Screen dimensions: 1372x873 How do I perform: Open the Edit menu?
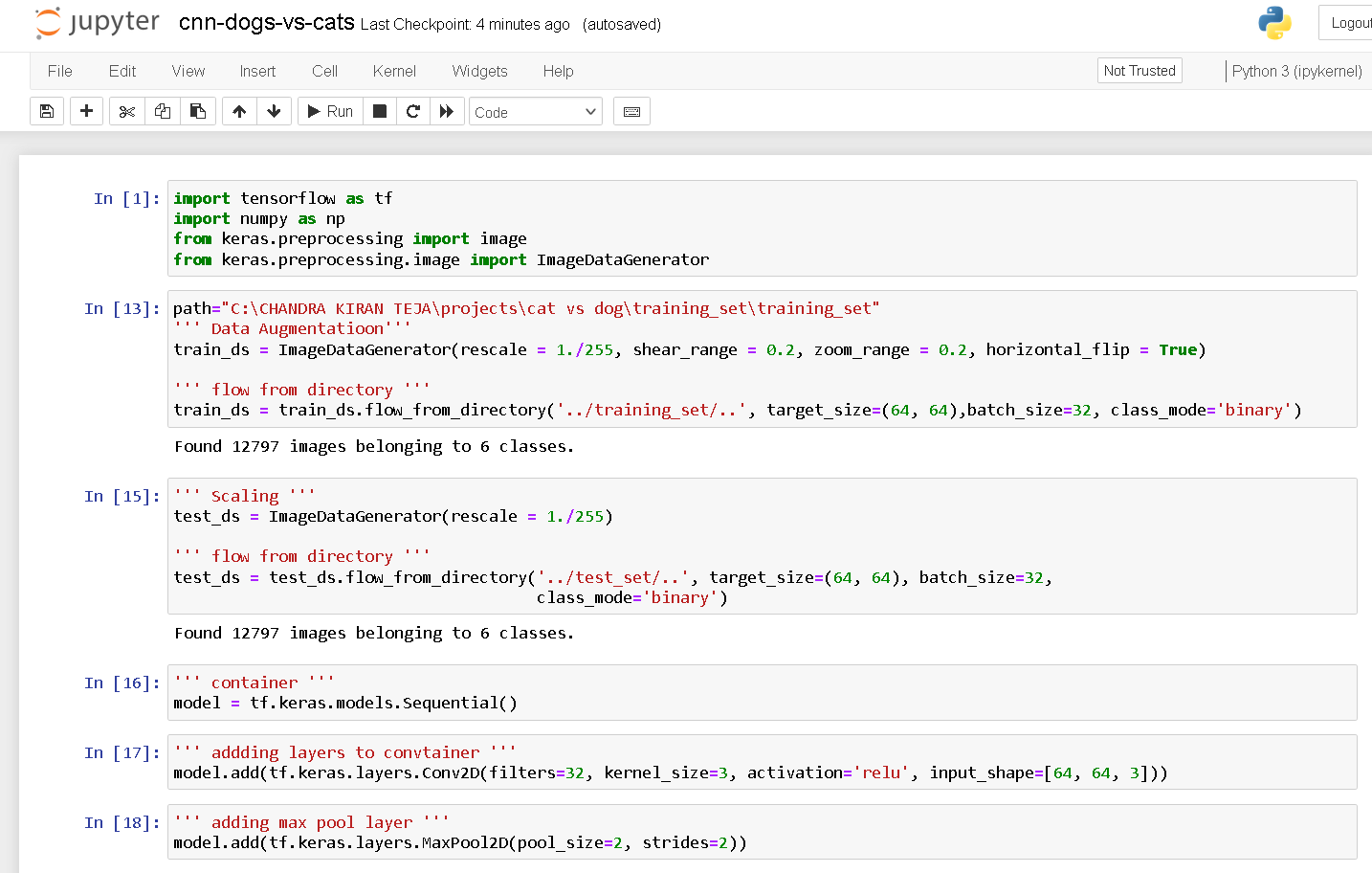(122, 71)
